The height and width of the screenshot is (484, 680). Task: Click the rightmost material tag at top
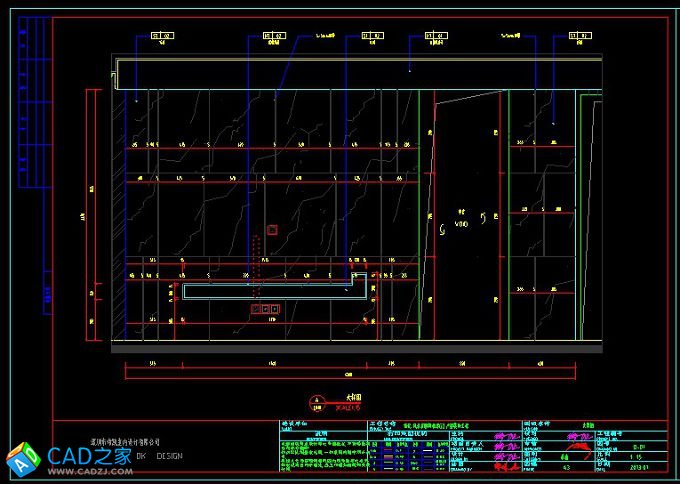click(x=577, y=37)
